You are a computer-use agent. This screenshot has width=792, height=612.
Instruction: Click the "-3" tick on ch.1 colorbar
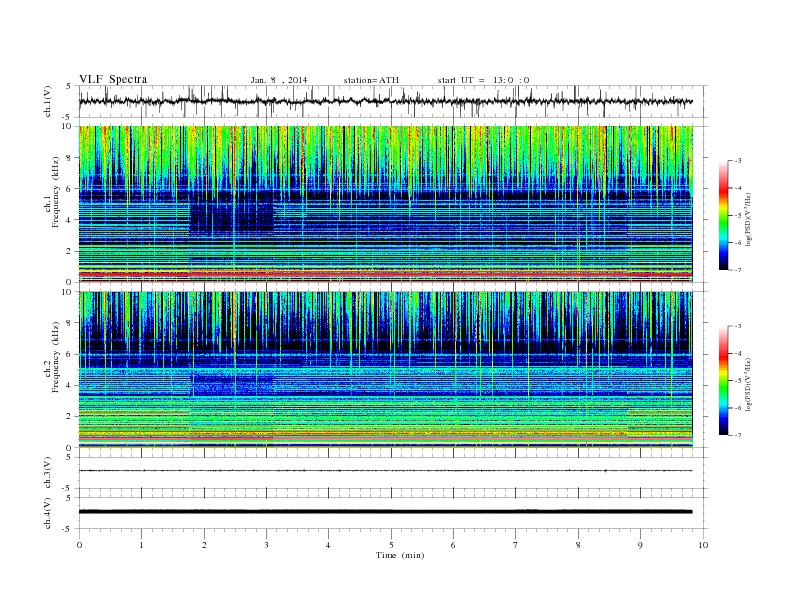(x=738, y=161)
